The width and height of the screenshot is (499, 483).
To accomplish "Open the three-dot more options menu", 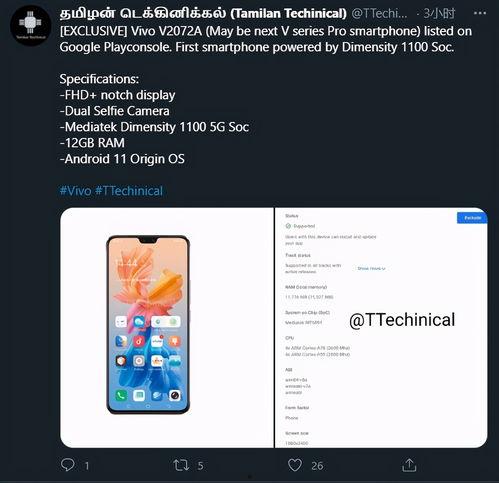I will click(480, 13).
